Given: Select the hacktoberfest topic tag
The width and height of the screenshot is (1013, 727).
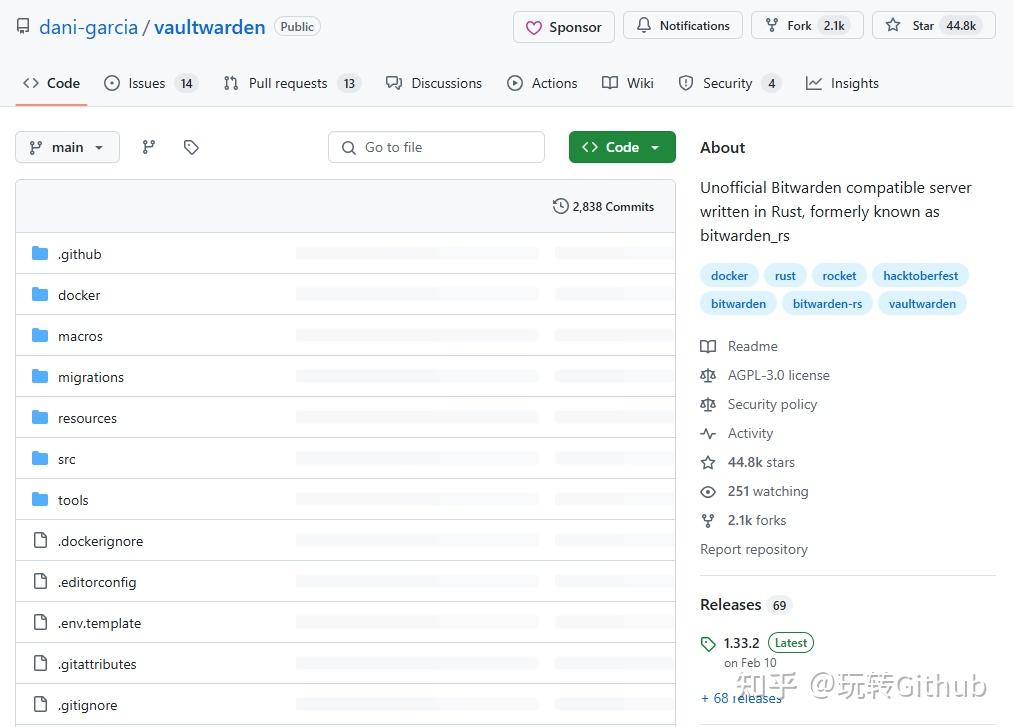Looking at the screenshot, I should (920, 276).
